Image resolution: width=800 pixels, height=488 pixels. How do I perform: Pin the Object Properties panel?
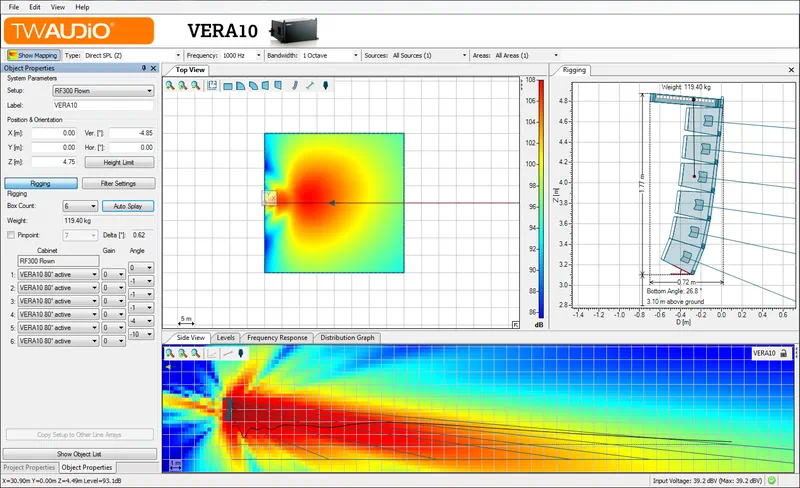point(144,68)
